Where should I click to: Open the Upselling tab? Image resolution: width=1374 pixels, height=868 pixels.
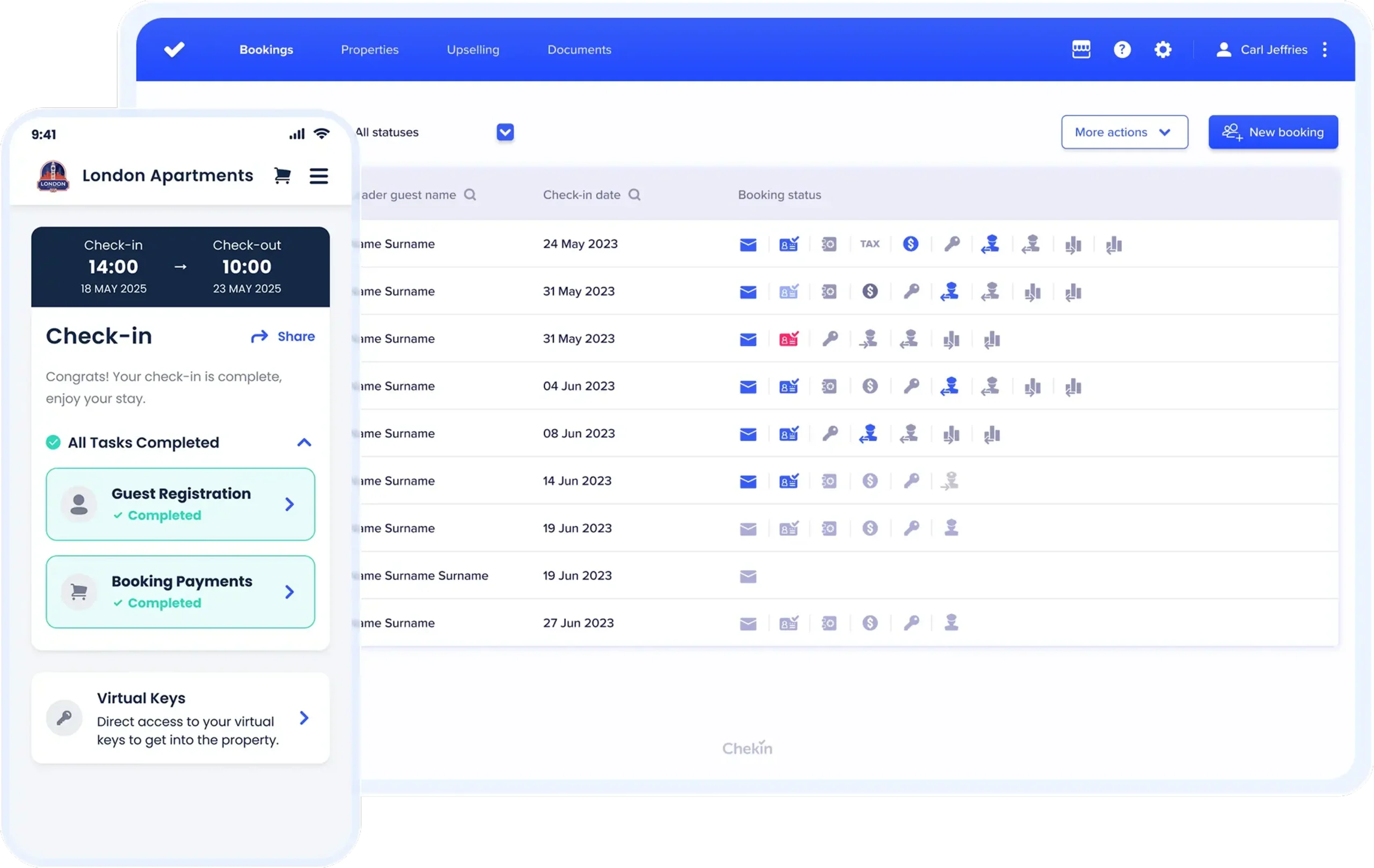pyautogui.click(x=472, y=49)
